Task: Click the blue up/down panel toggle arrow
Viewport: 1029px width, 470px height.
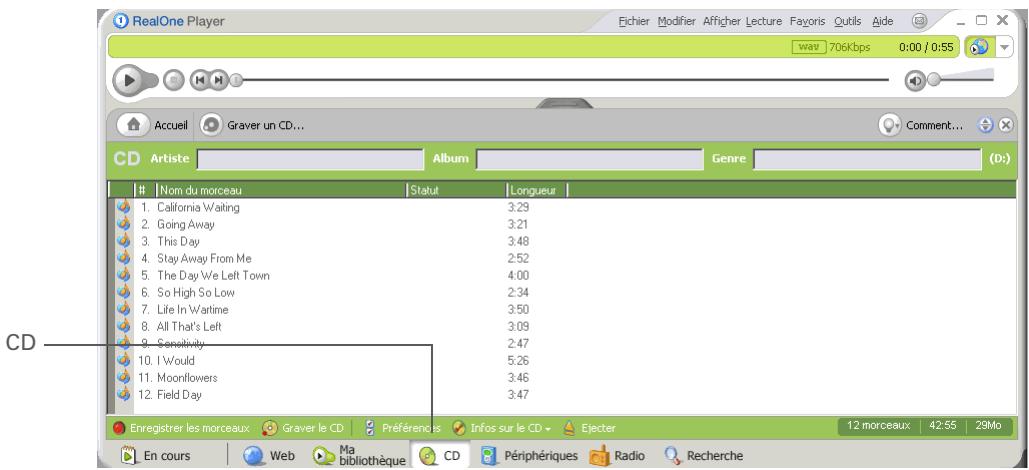Action: pos(986,125)
